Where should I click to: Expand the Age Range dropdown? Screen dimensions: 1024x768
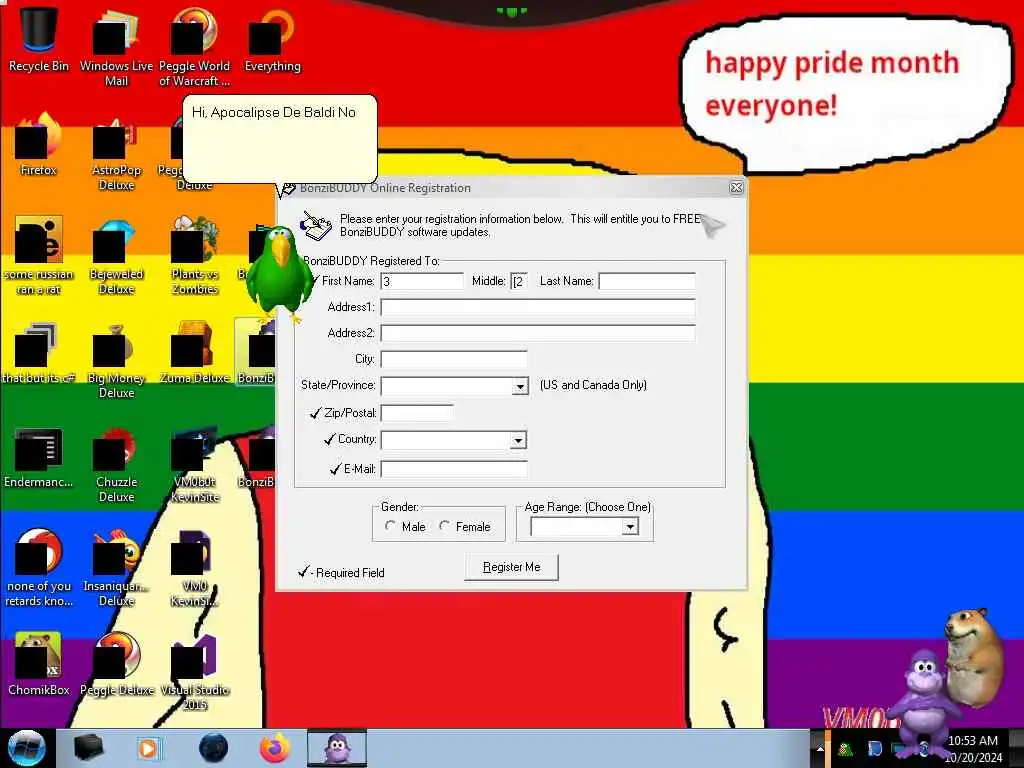coord(630,526)
